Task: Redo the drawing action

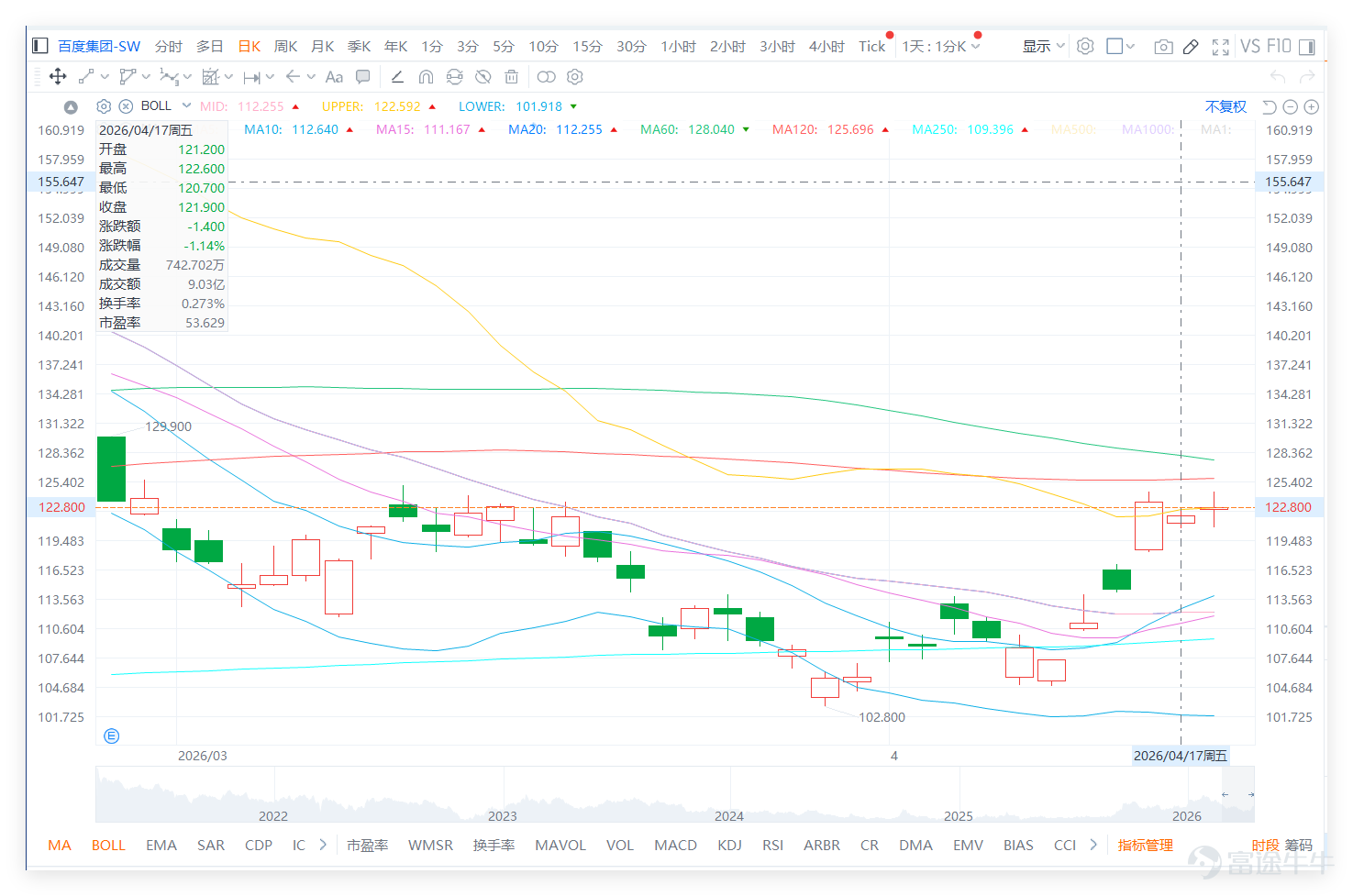Action: [x=1307, y=77]
